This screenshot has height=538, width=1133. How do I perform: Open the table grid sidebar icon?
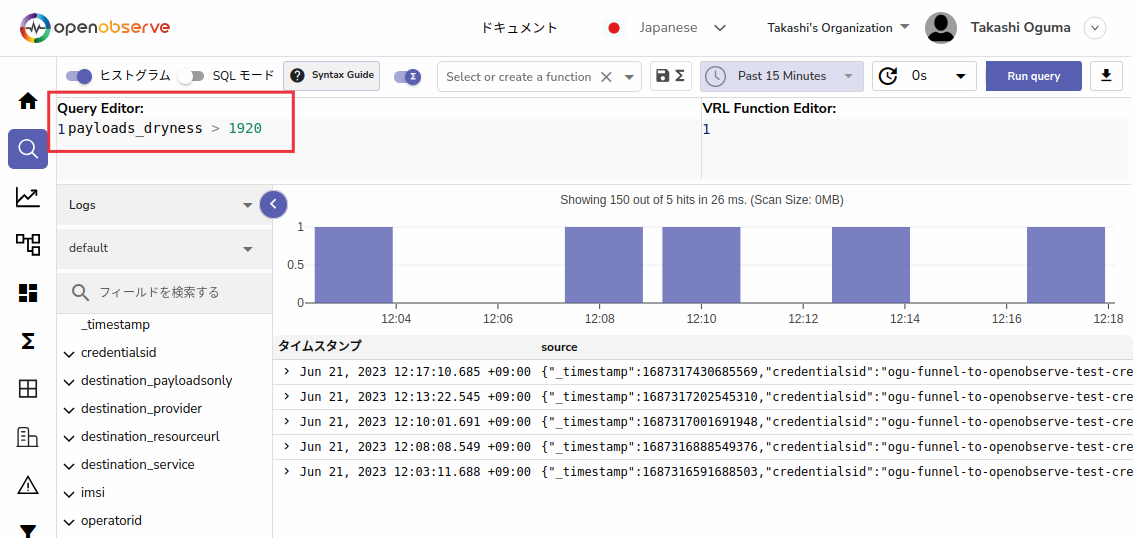point(27,389)
